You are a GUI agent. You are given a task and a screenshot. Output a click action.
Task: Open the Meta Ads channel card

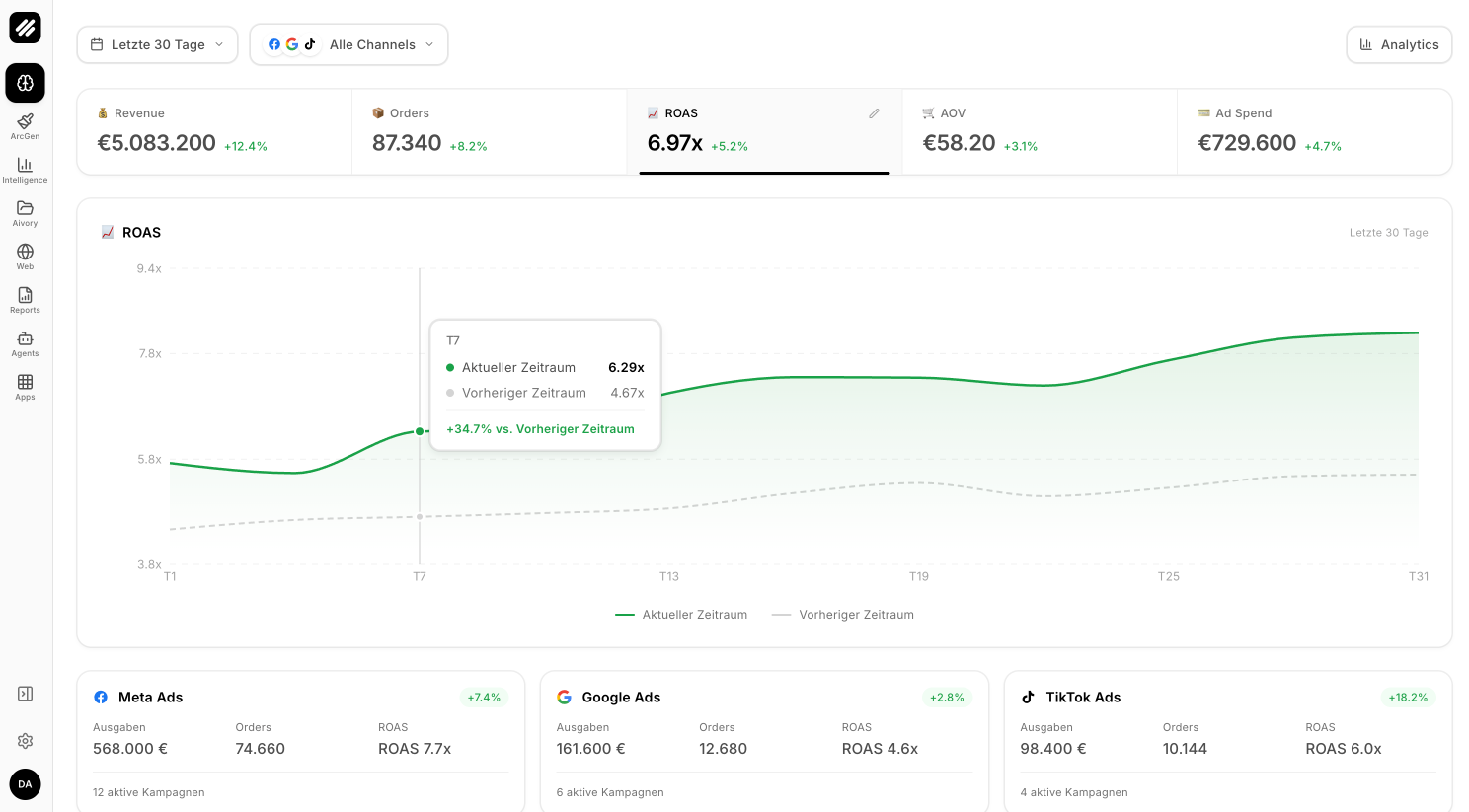coord(300,740)
